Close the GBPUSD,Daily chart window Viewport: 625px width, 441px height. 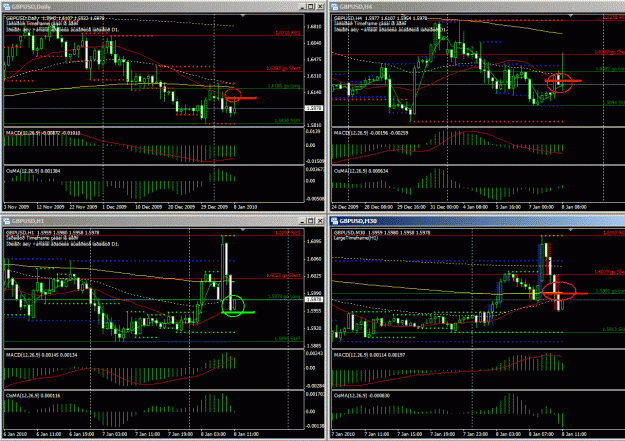(x=320, y=6)
